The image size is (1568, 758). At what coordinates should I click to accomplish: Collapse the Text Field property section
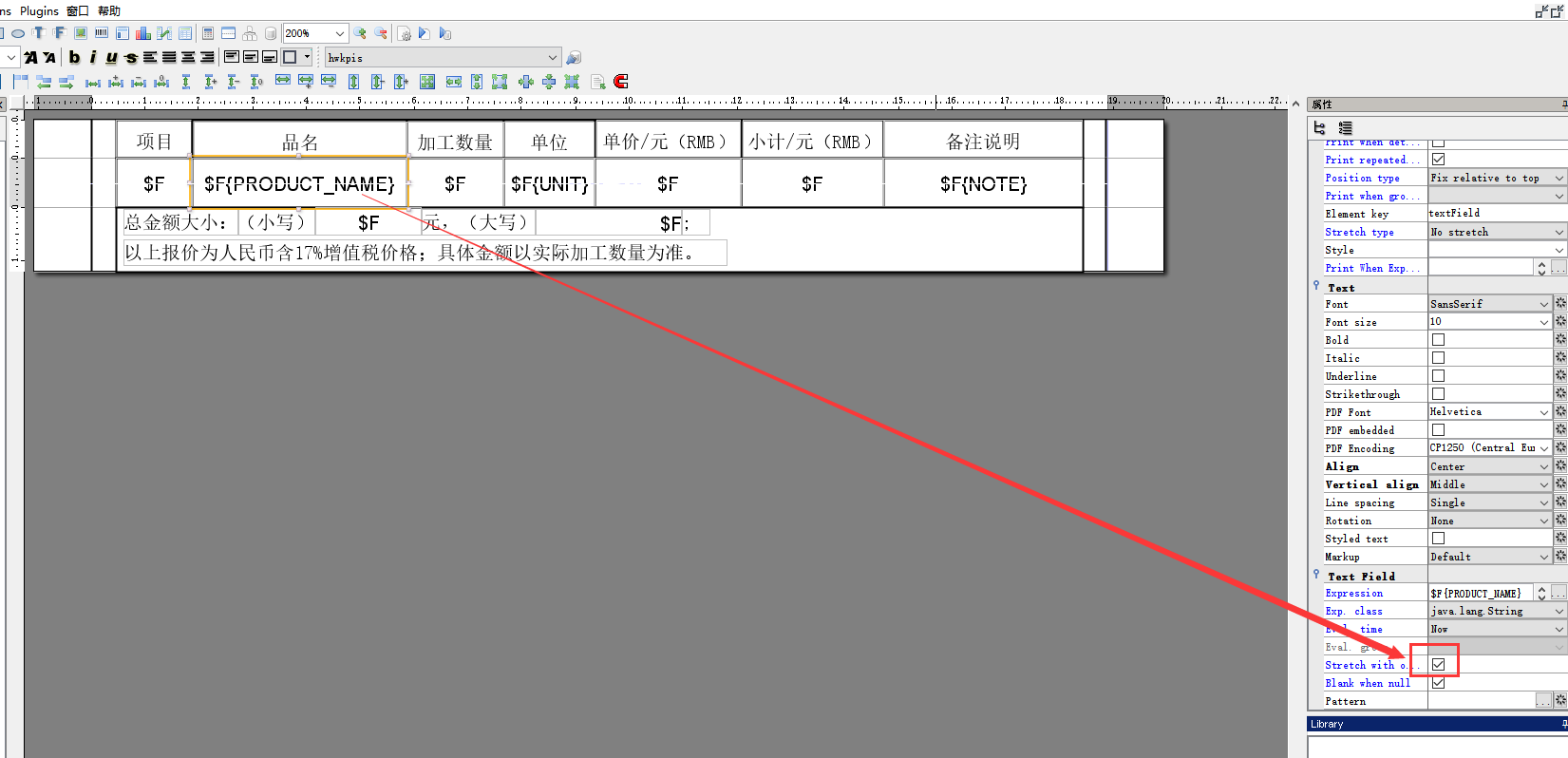pos(1316,574)
